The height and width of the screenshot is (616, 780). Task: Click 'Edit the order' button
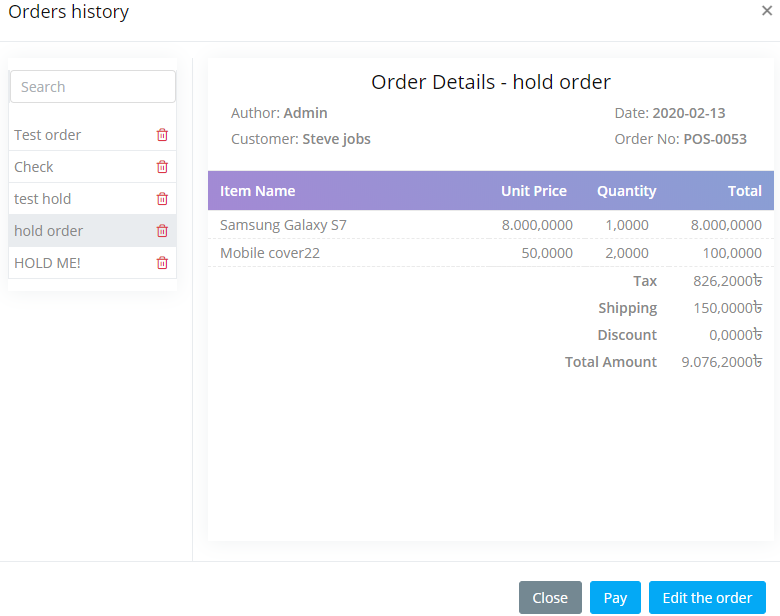[x=707, y=598]
